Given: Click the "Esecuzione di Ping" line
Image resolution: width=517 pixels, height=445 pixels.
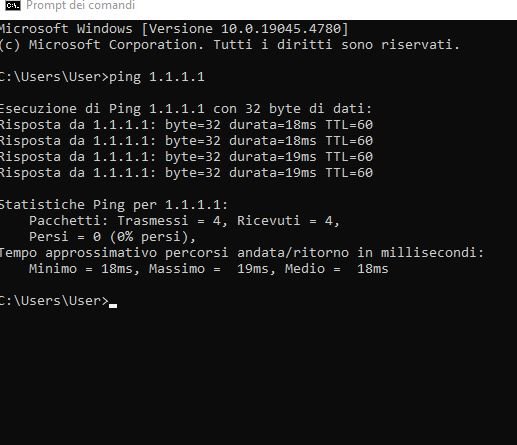Looking at the screenshot, I should click(x=186, y=109).
